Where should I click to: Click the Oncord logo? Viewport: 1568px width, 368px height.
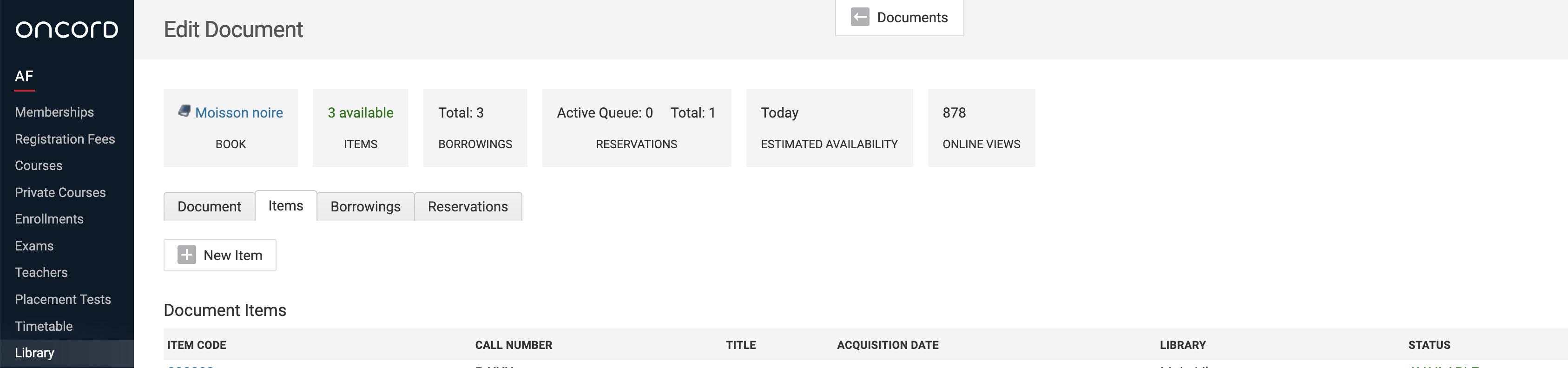point(66,29)
